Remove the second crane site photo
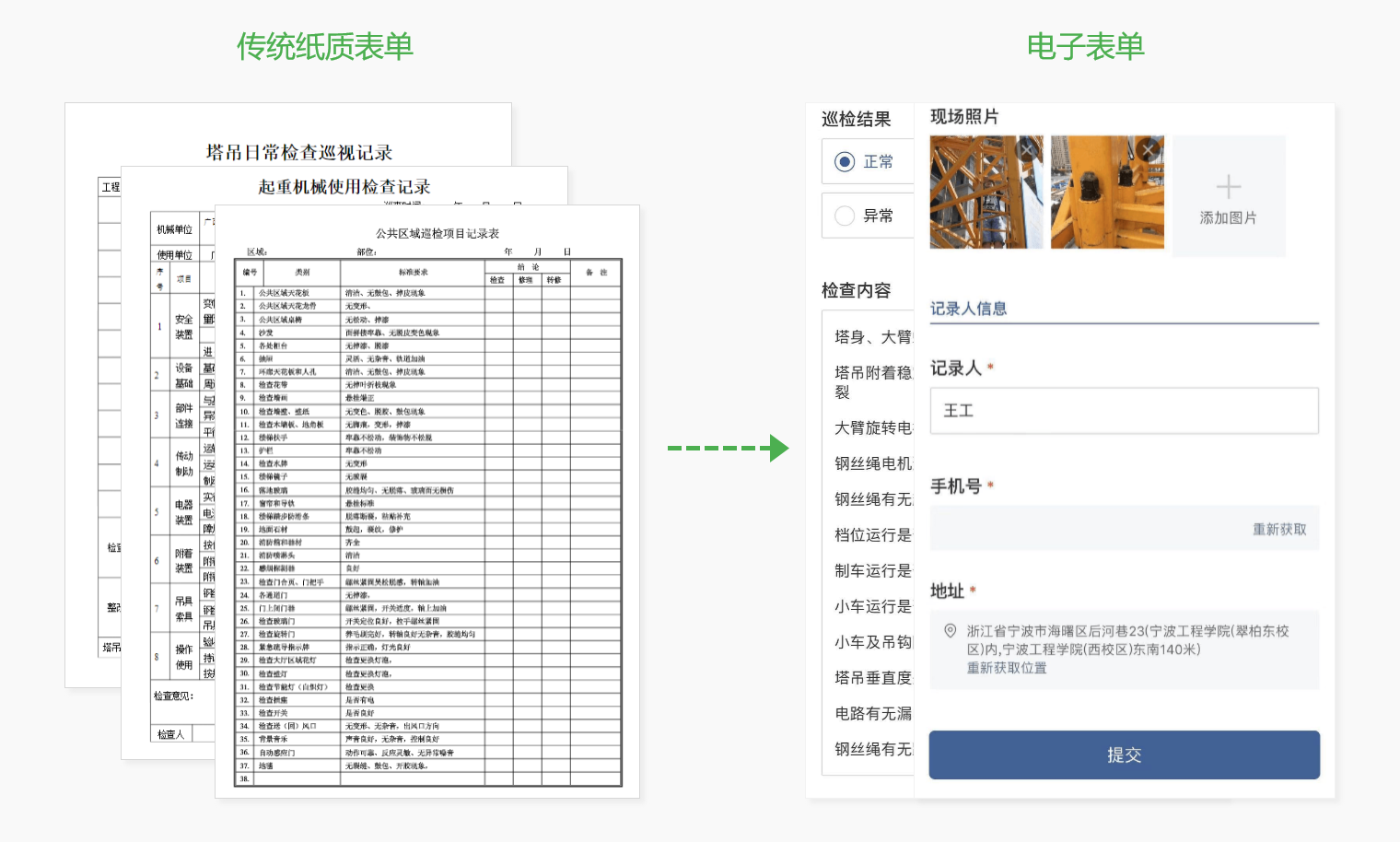 click(1148, 149)
